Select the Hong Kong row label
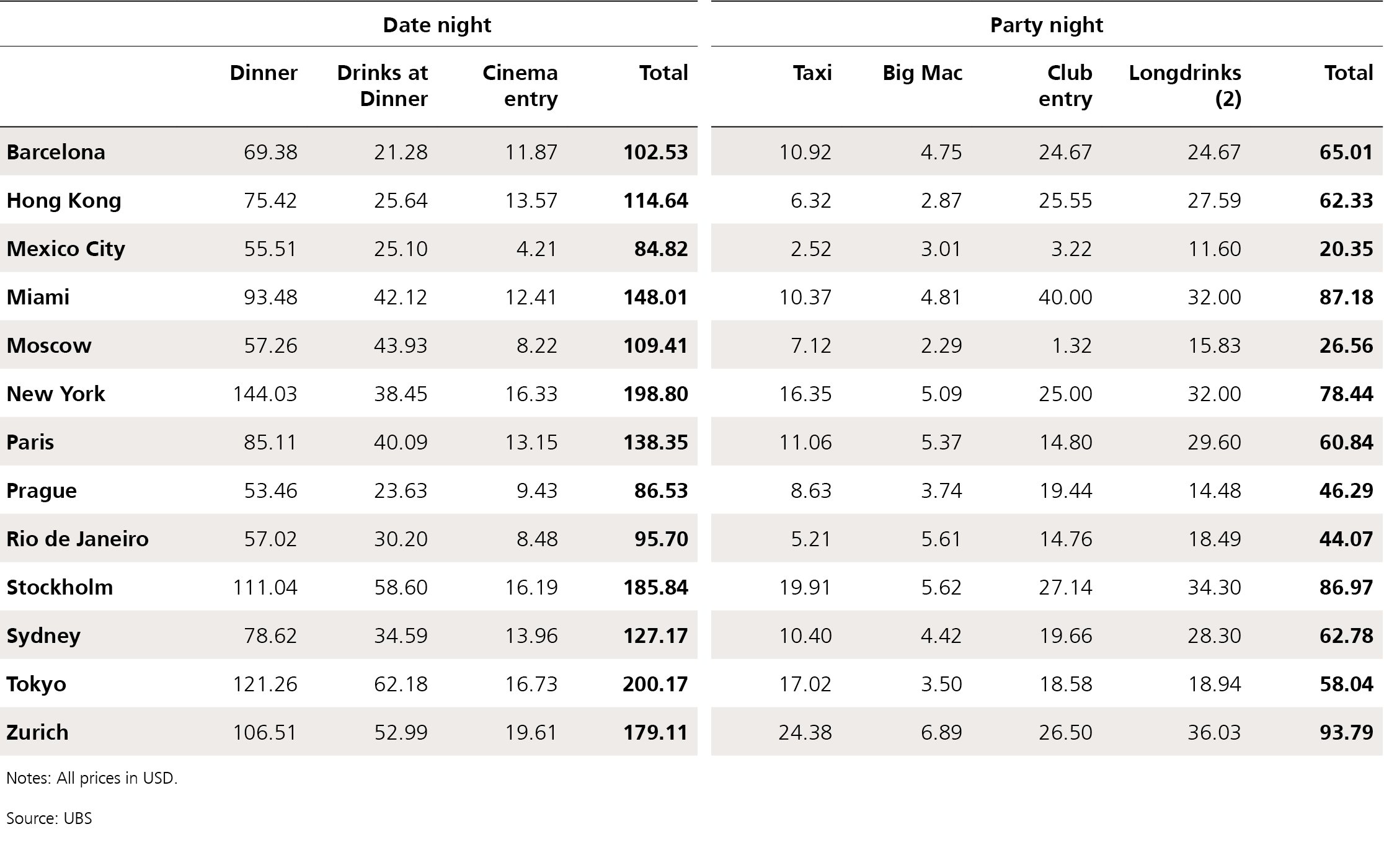Image resolution: width=1384 pixels, height=868 pixels. (64, 200)
